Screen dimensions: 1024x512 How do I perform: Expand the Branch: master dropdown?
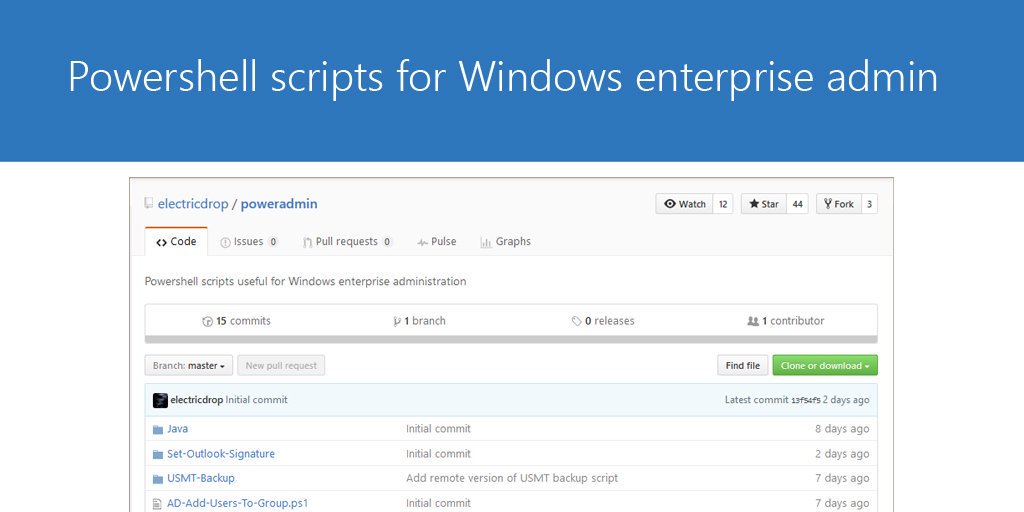pyautogui.click(x=189, y=366)
